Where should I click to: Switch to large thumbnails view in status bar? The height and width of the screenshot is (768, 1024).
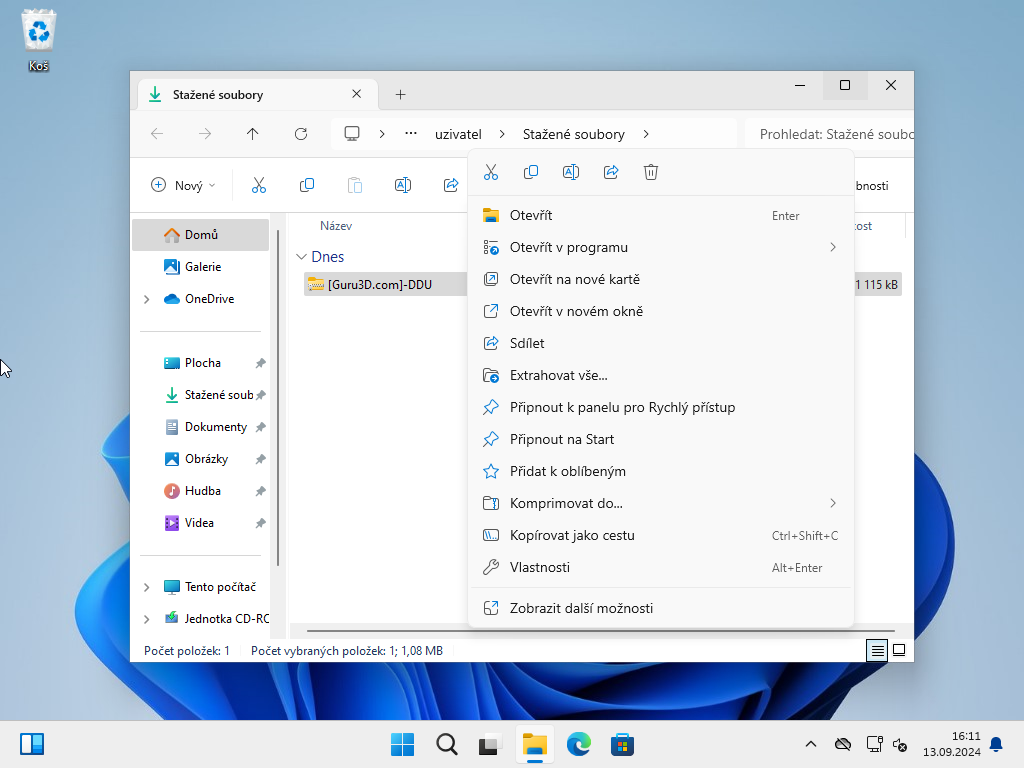pos(899,650)
